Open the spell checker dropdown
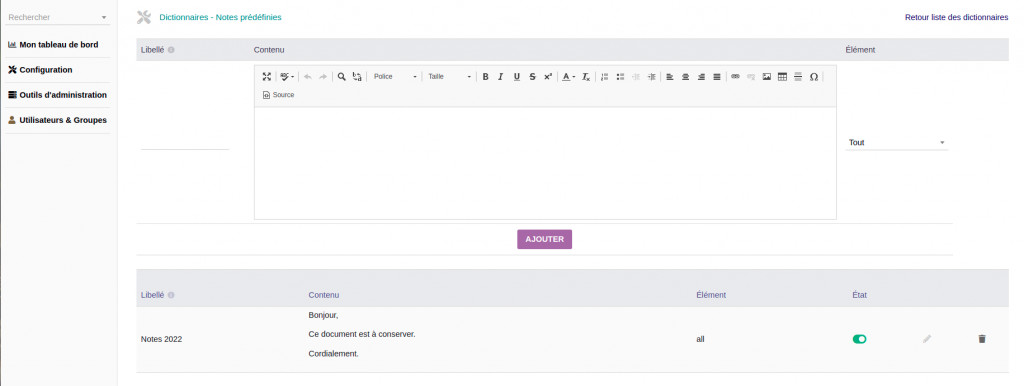The image size is (1024, 386). pos(287,76)
